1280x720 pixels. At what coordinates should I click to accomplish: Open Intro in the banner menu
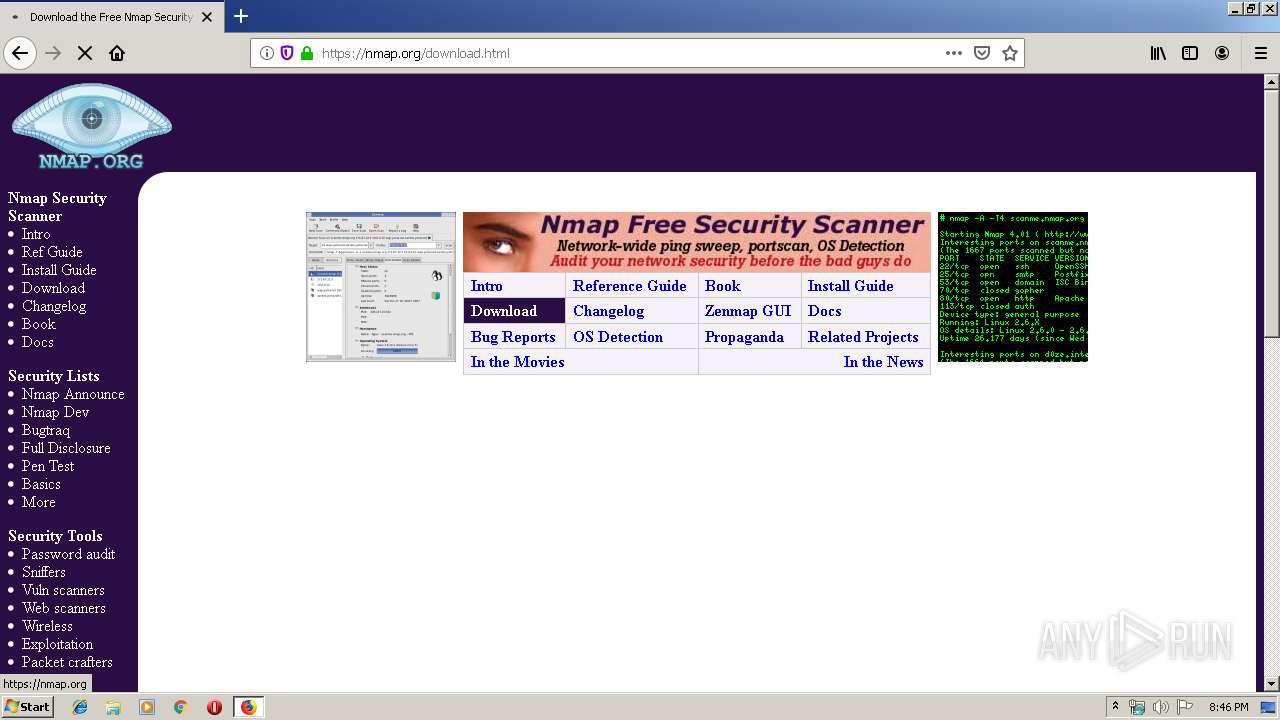coord(487,286)
